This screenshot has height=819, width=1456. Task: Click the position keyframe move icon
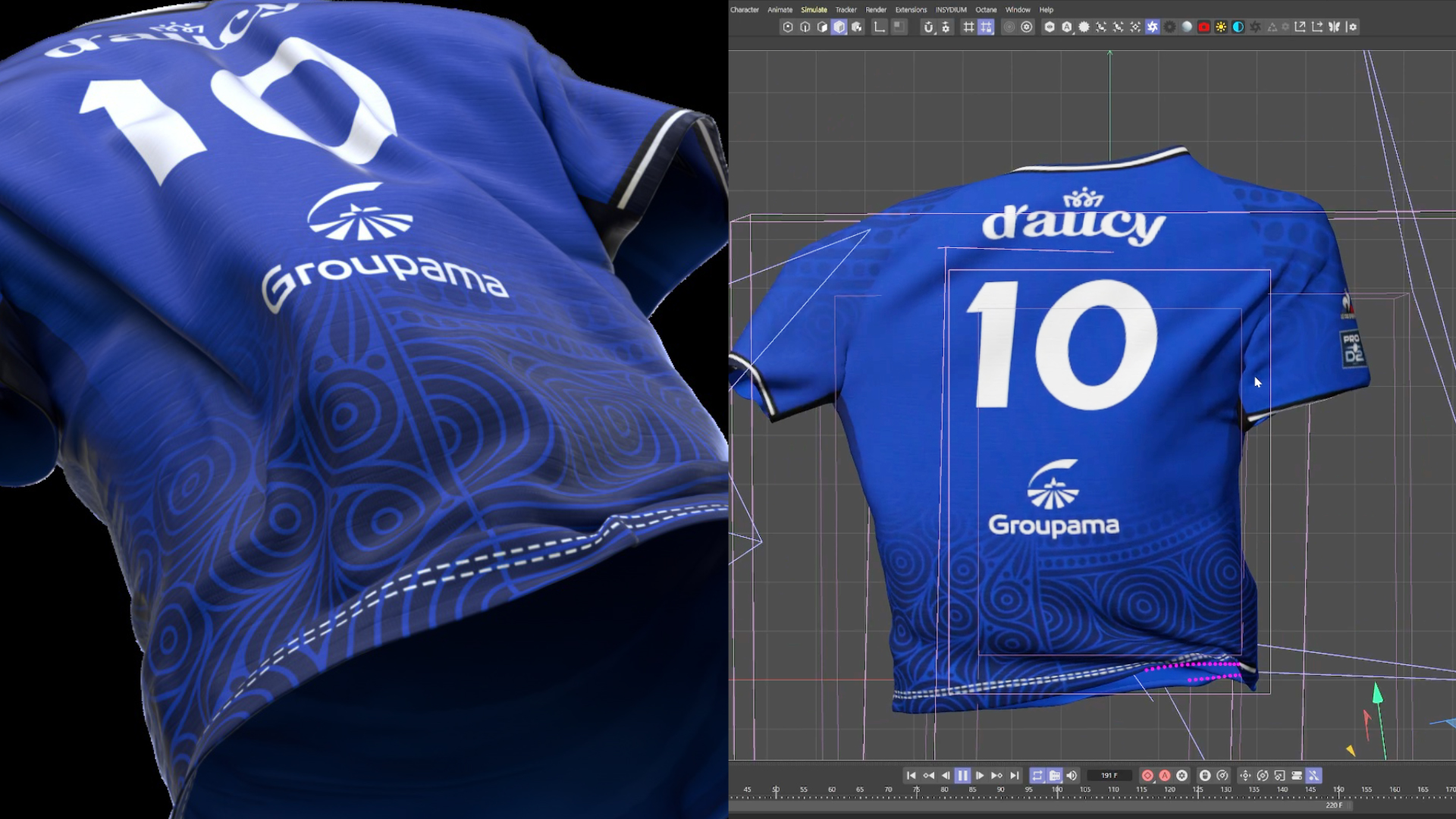(1244, 775)
